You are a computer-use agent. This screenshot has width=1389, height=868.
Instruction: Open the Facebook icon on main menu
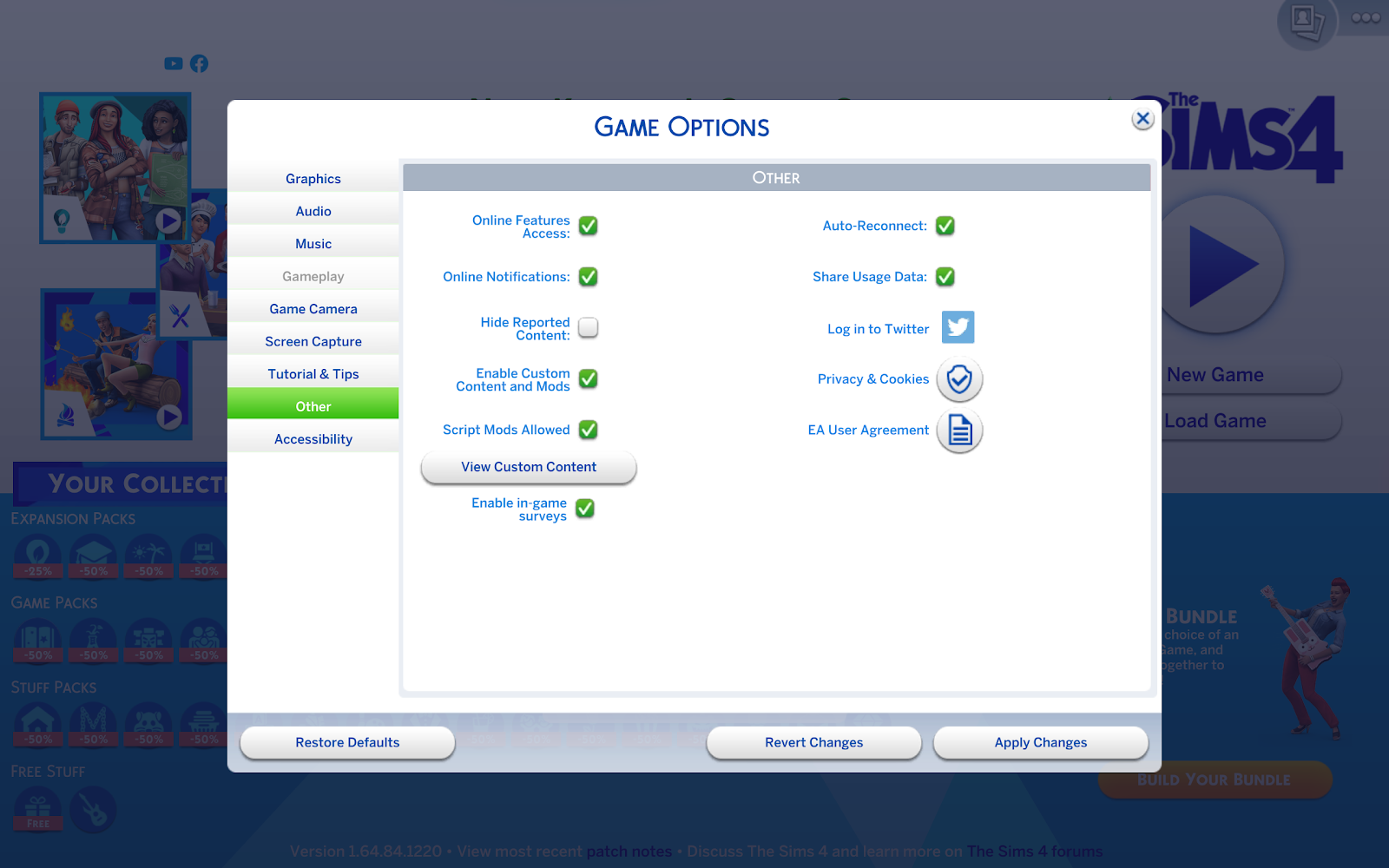tap(199, 63)
